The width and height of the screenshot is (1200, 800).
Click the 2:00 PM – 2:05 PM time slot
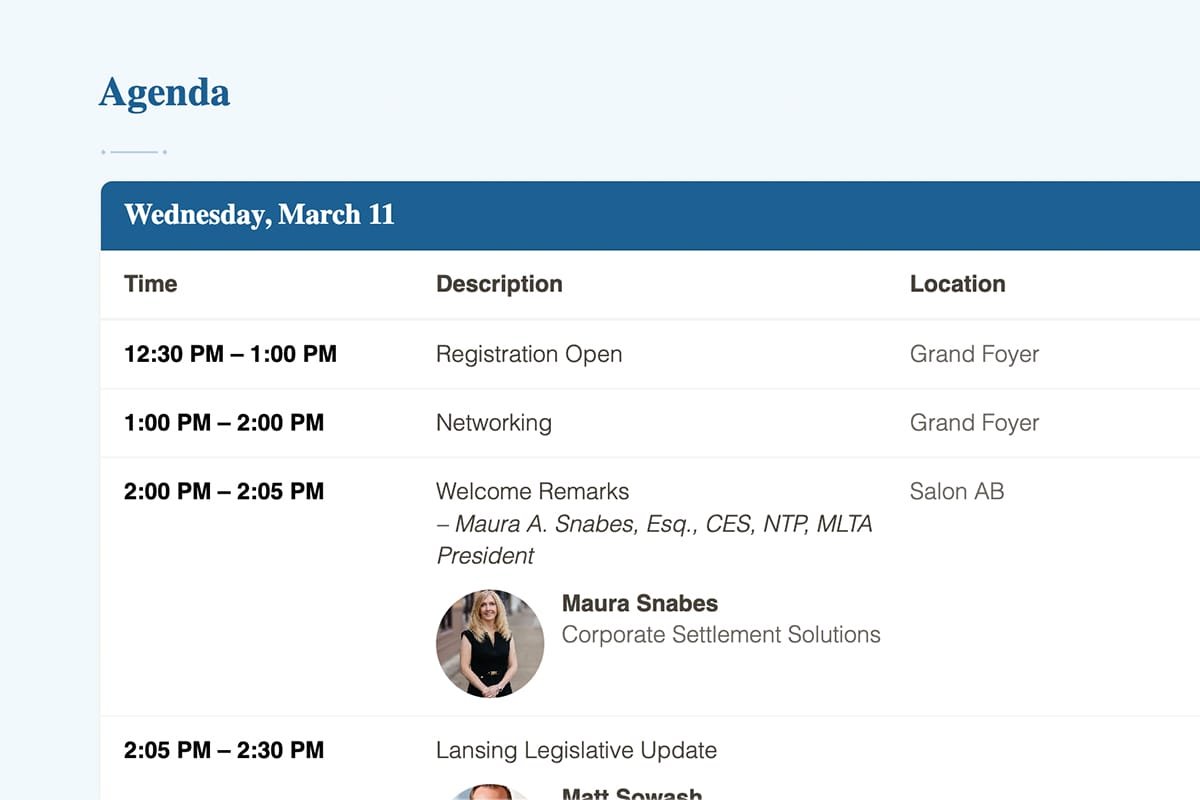[224, 491]
